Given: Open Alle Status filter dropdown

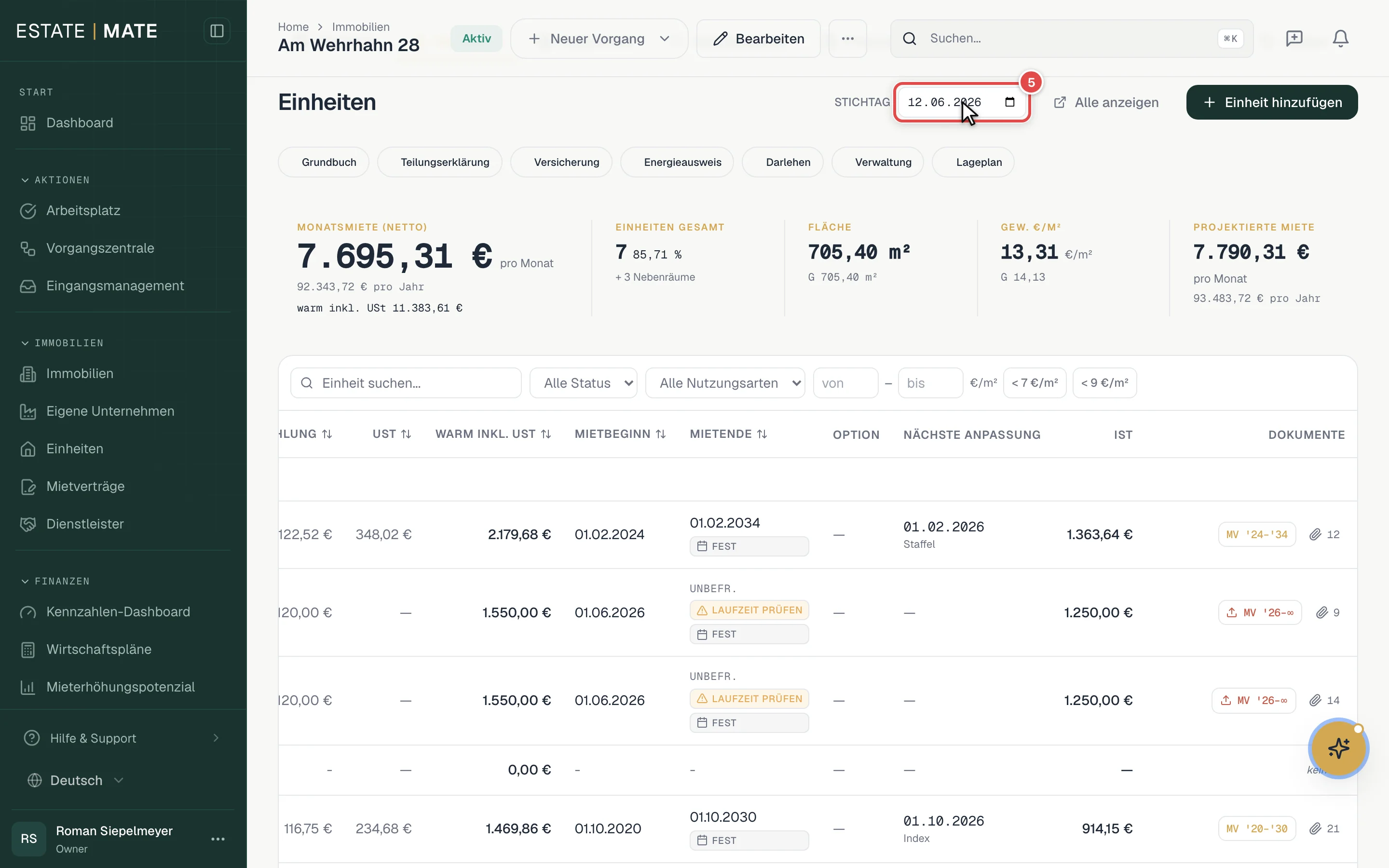Looking at the screenshot, I should tap(583, 383).
